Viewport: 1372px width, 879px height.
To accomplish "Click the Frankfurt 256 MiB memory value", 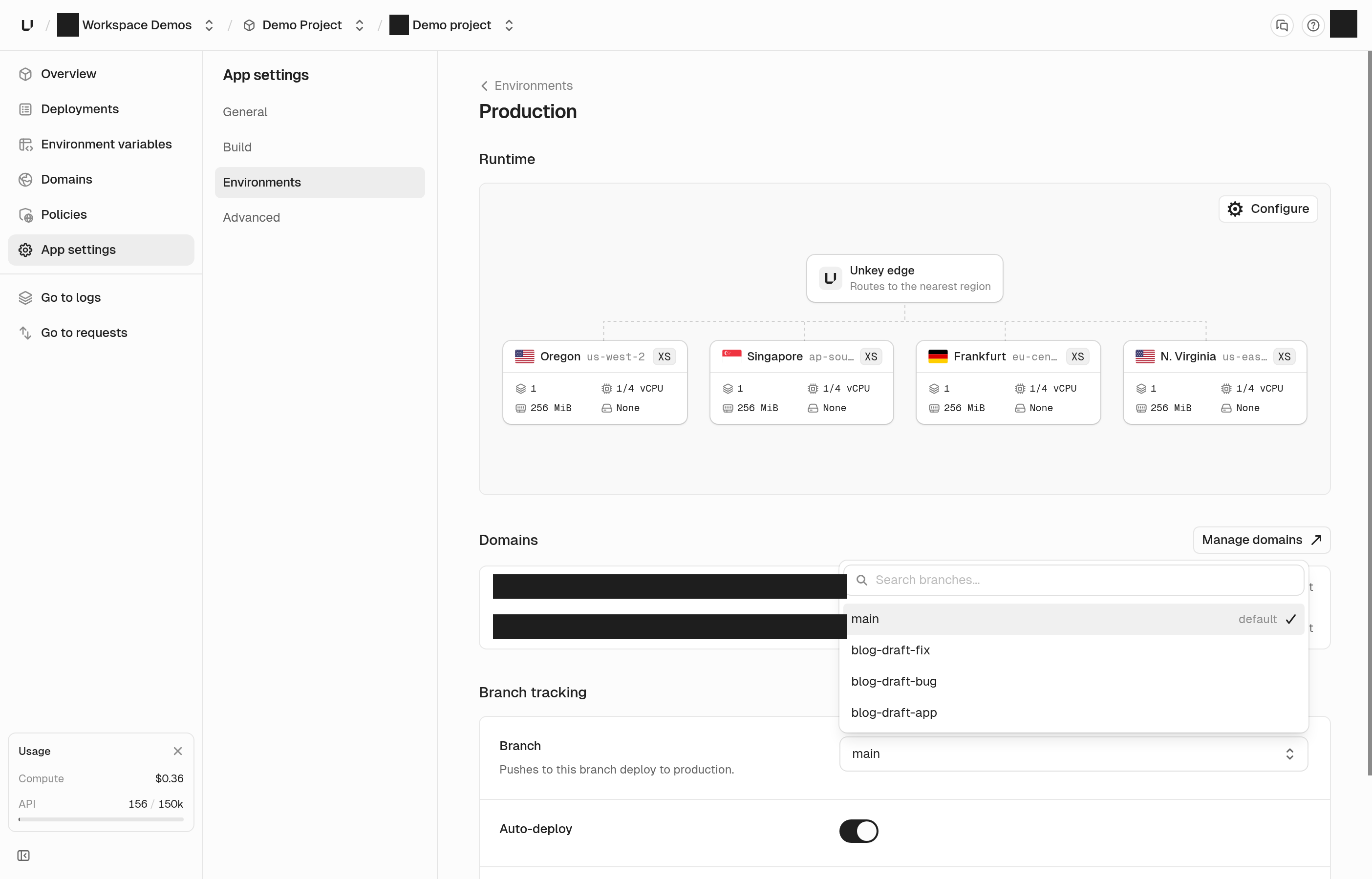I will tap(965, 408).
